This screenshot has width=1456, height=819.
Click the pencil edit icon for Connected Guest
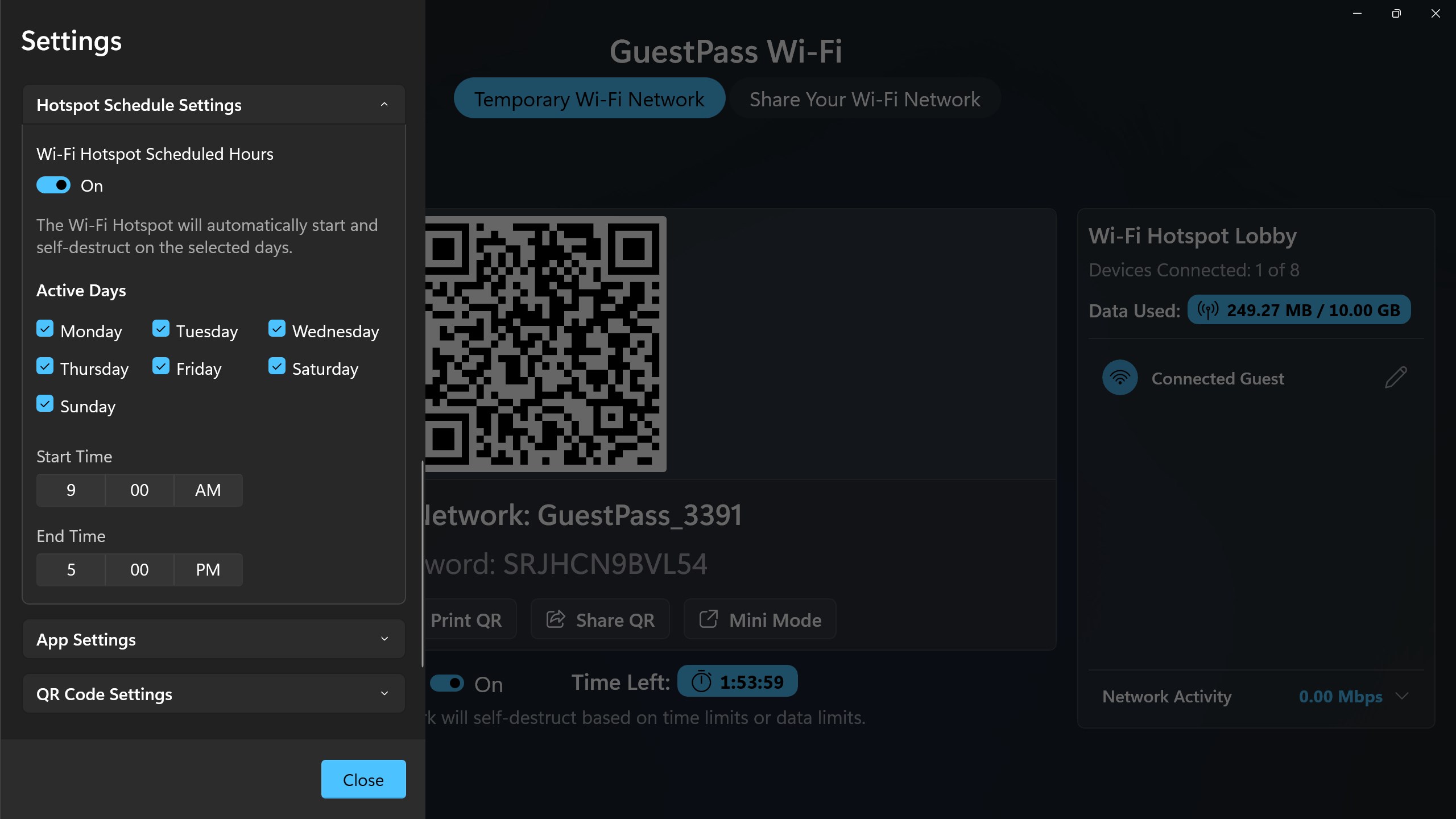coord(1396,378)
